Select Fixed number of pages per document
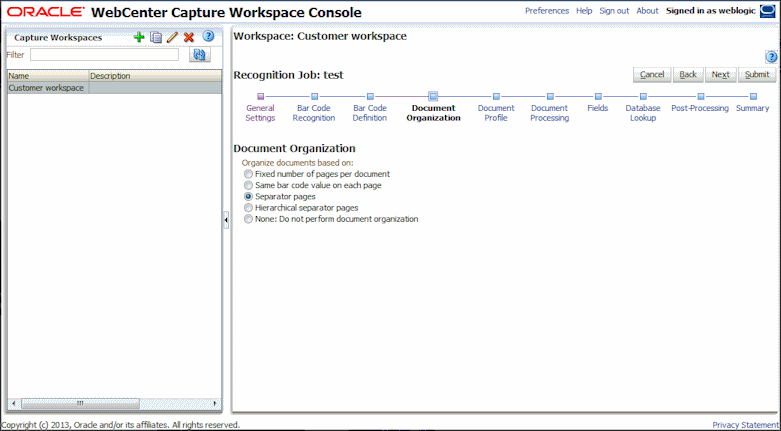Image resolution: width=781 pixels, height=431 pixels. 248,174
